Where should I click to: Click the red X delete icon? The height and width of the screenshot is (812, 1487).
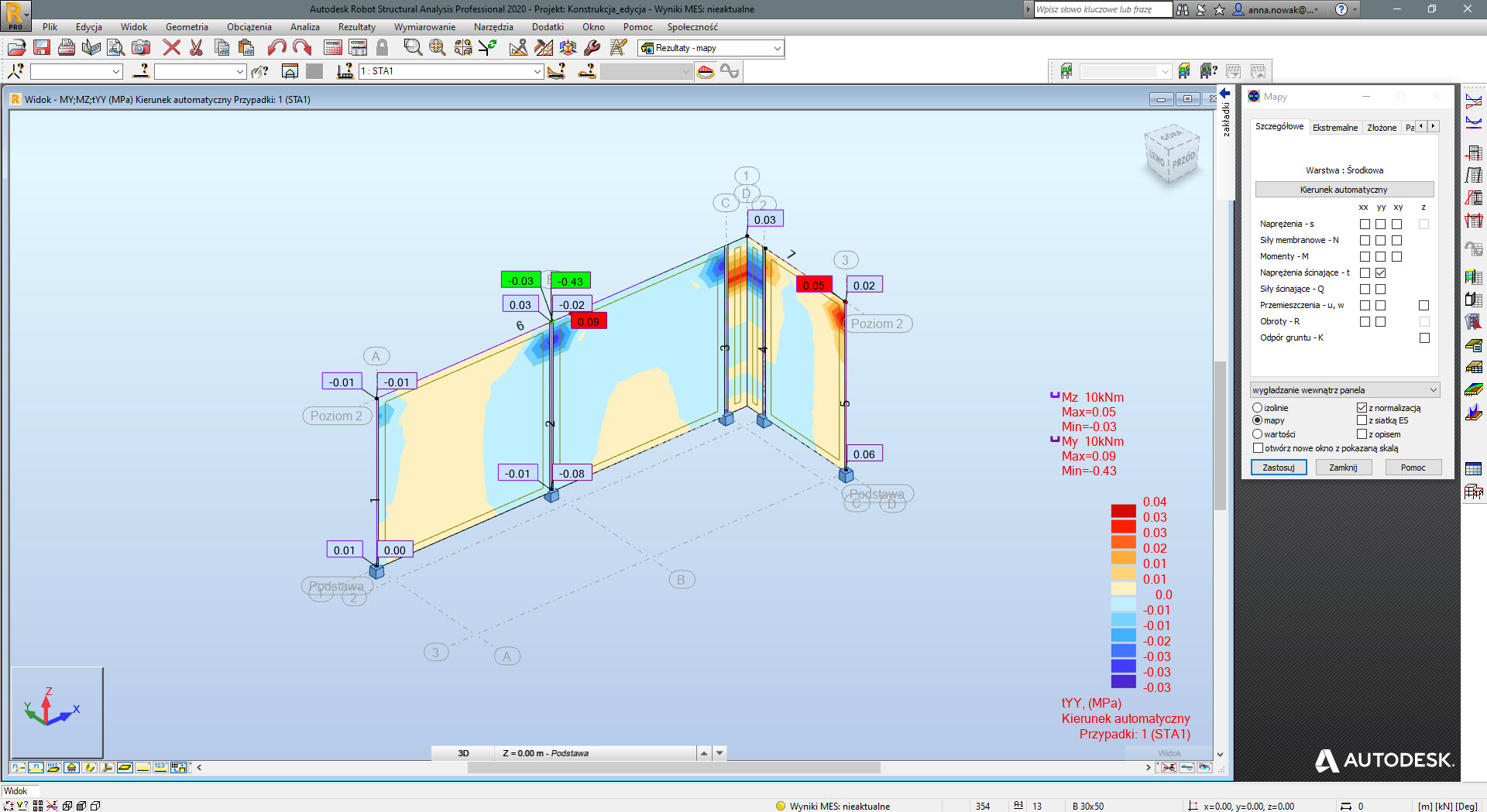pyautogui.click(x=171, y=48)
